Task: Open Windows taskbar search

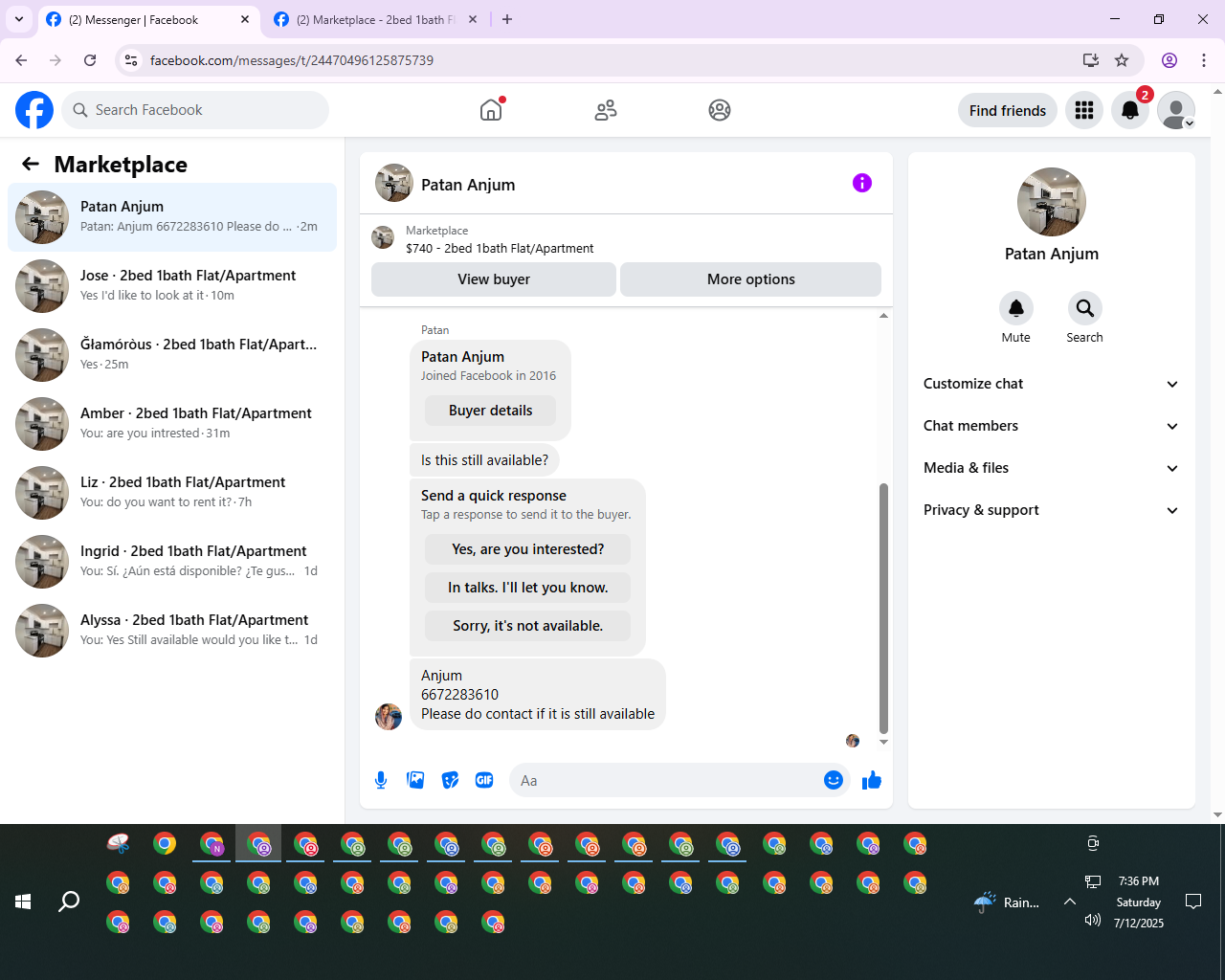Action: [69, 902]
